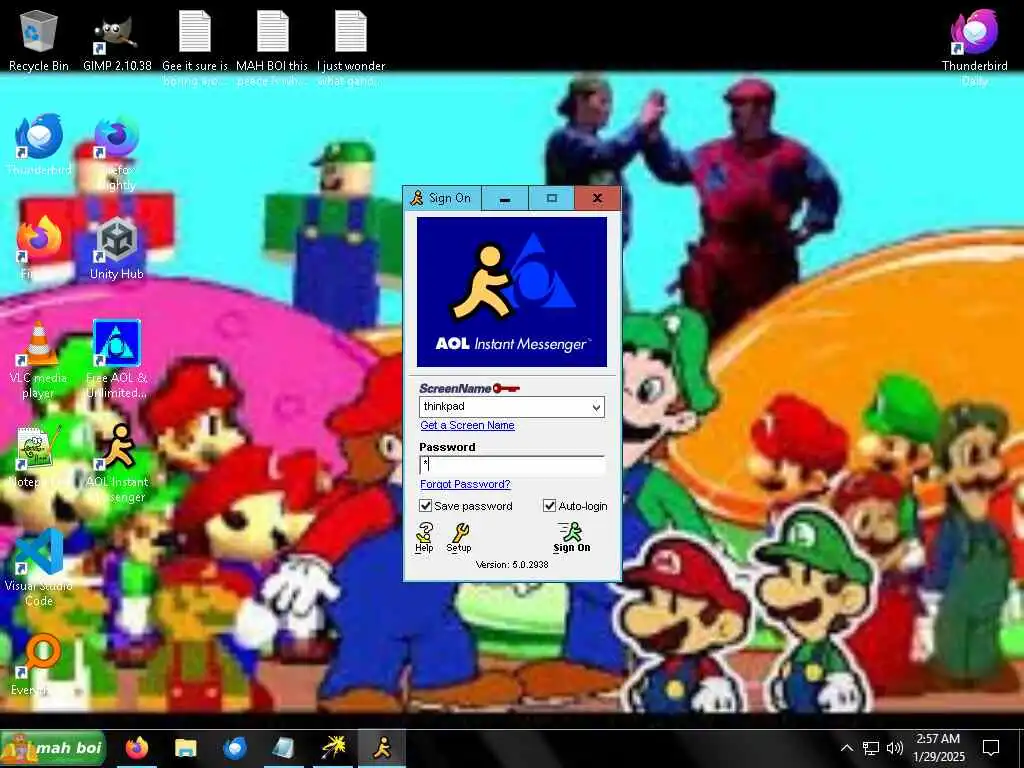Open Setup wrench icon in AIM
This screenshot has width=1024, height=768.
tap(459, 537)
